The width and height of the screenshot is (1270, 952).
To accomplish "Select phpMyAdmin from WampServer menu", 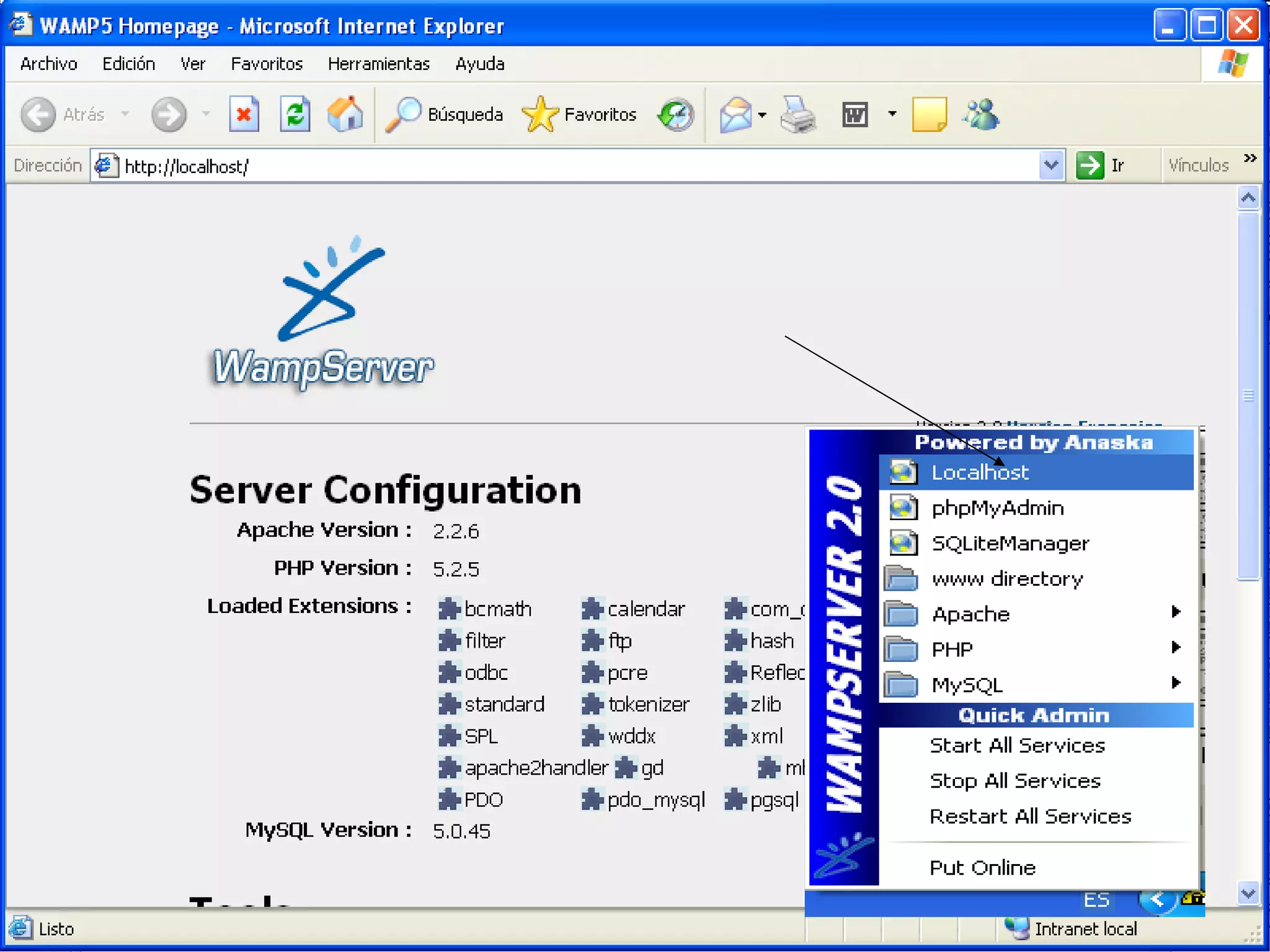I will (x=998, y=508).
